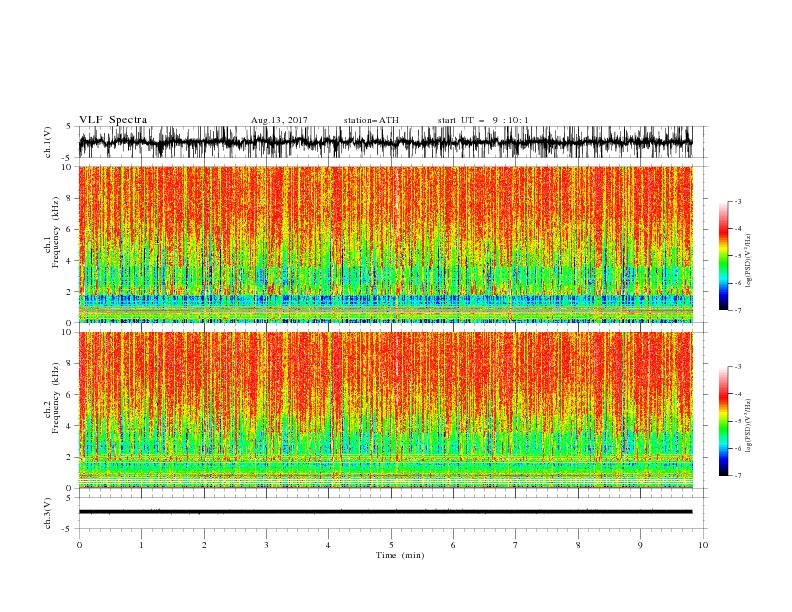Viewport: 792px width, 612px height.
Task: Click the ch.2 frequency axis '6' tick
Action: tap(70, 395)
